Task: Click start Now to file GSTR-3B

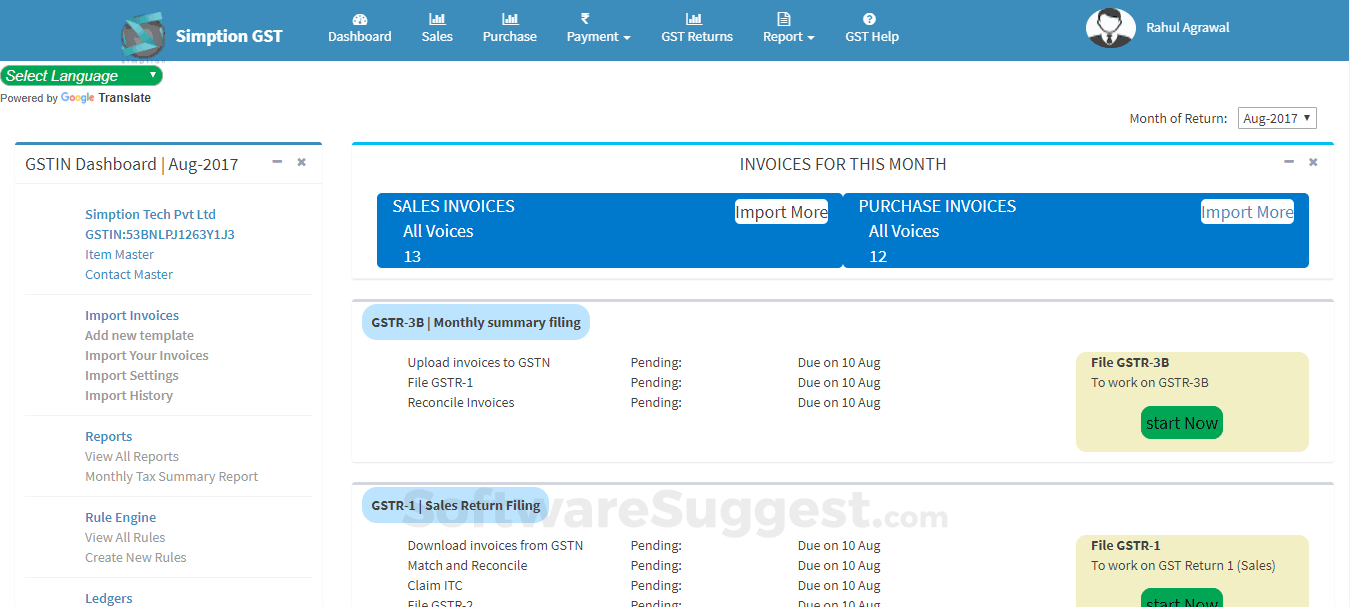Action: coord(1181,422)
